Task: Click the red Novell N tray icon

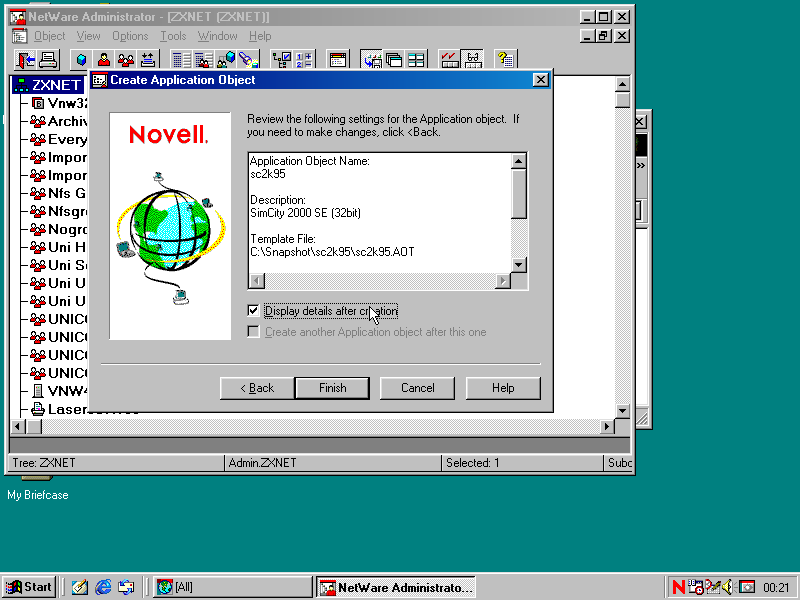Action: [679, 587]
